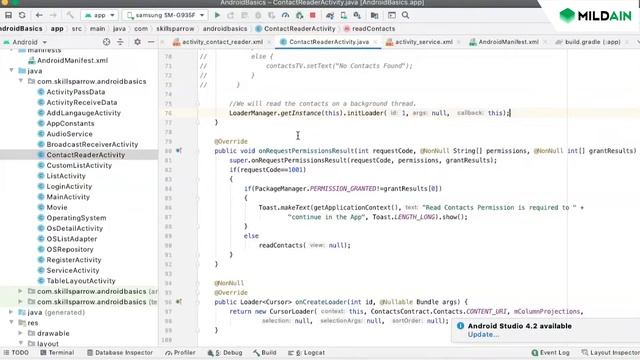Open the Project Structure icon
Viewport: 640px width, 360px height.
click(374, 15)
